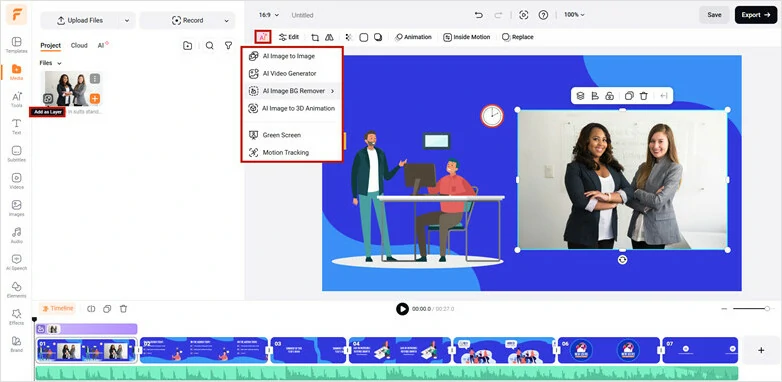
Task: Click the Inside Motion button
Action: [467, 37]
